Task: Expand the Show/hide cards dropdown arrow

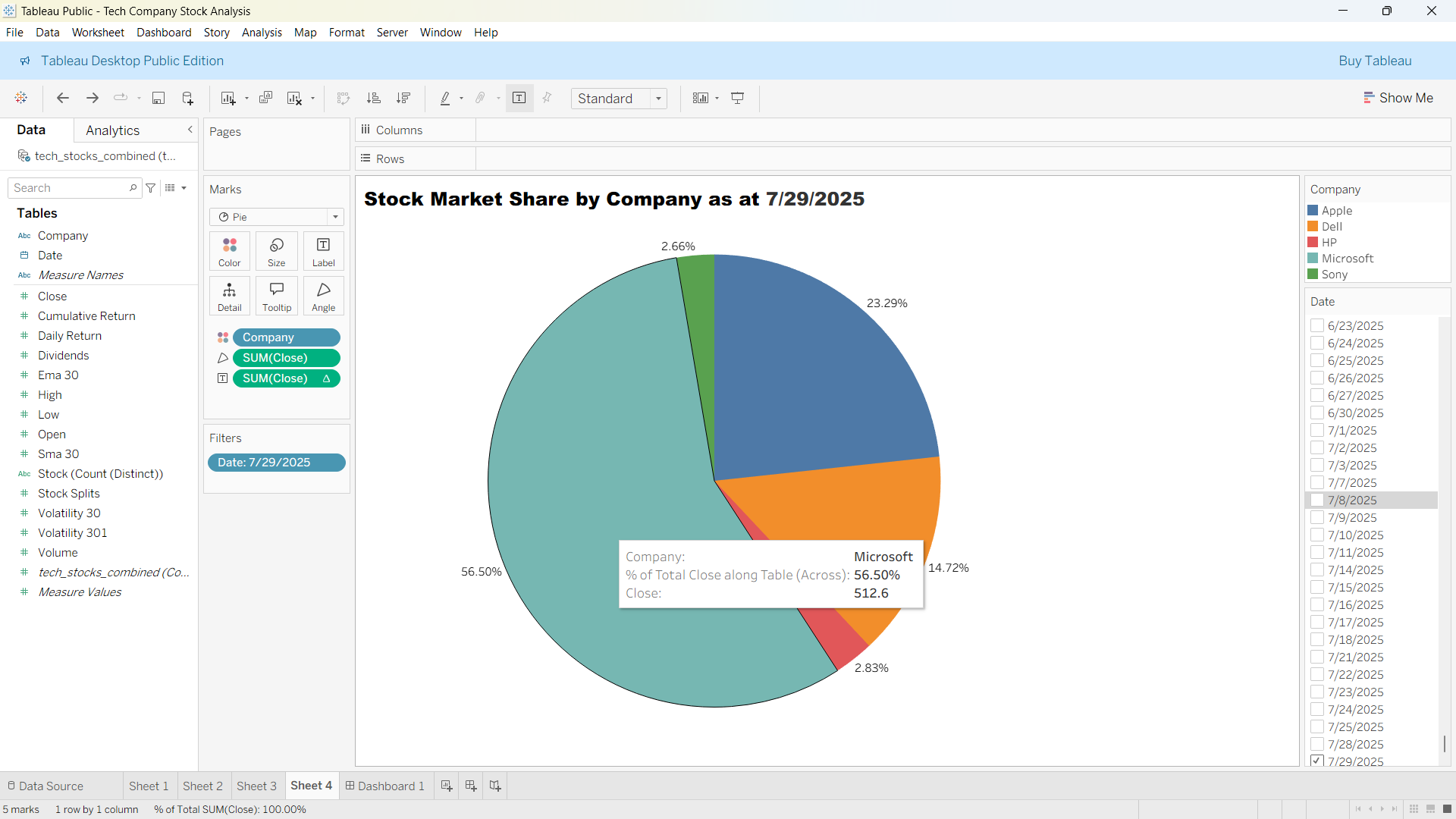Action: click(717, 99)
